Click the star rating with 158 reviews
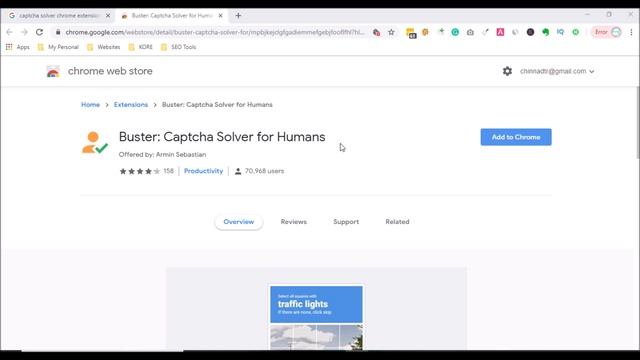The width and height of the screenshot is (640, 360). pos(146,171)
